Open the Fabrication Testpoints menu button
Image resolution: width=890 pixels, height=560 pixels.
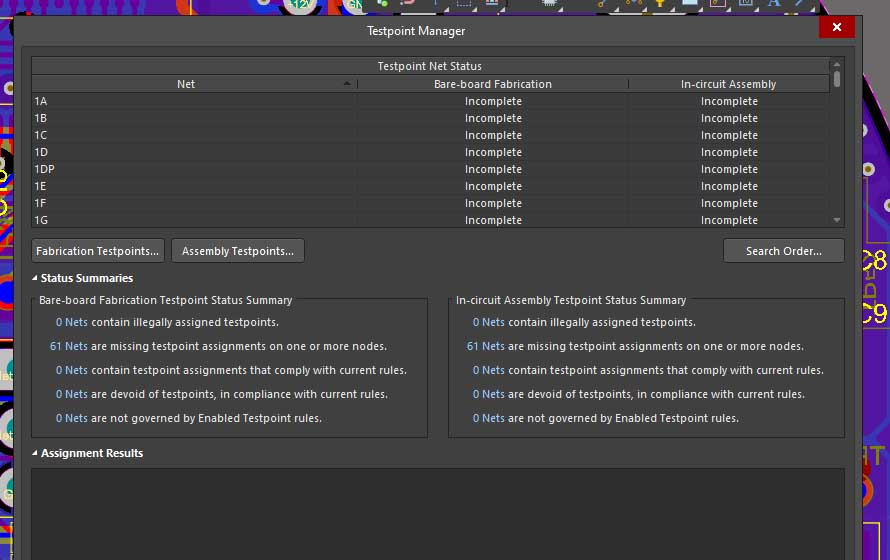(x=98, y=251)
